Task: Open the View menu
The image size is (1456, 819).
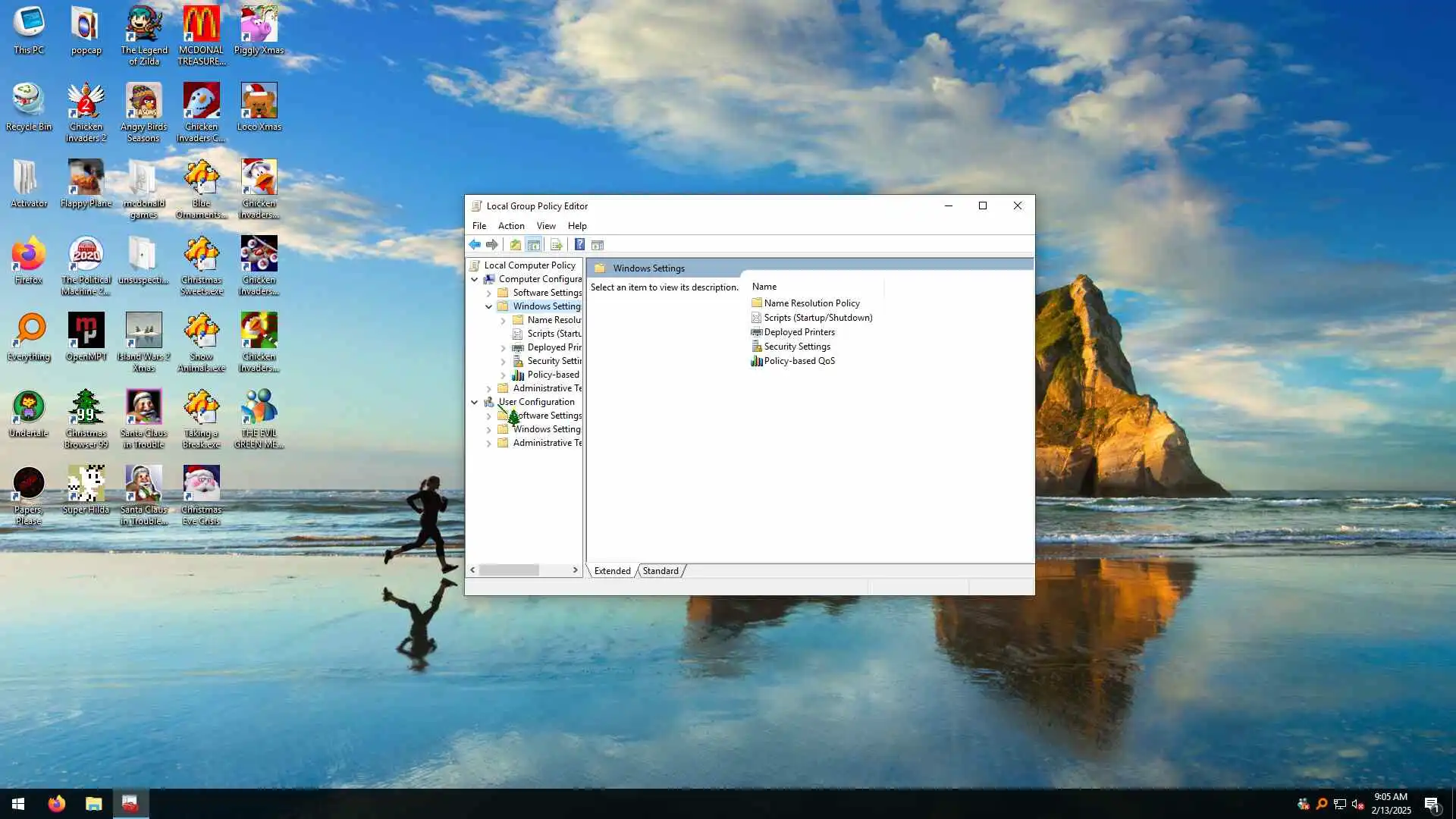Action: coord(546,226)
